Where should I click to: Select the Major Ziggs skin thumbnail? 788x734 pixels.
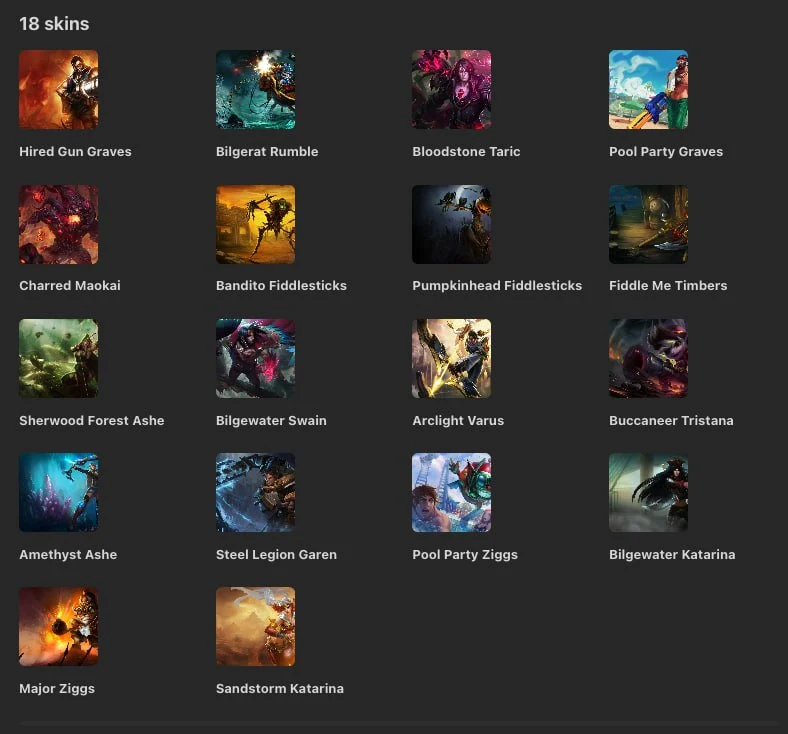59,626
